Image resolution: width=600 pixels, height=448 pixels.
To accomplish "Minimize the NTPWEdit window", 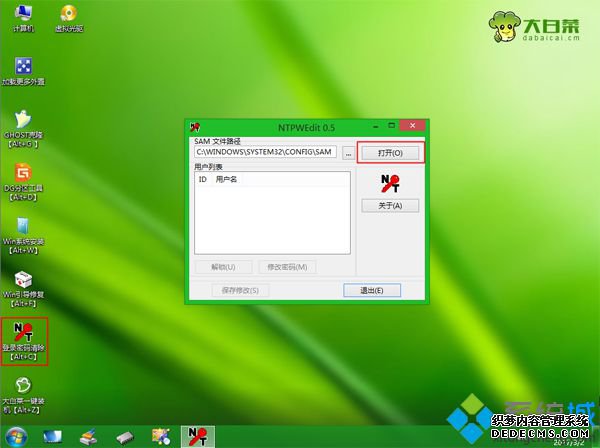I will (376, 125).
